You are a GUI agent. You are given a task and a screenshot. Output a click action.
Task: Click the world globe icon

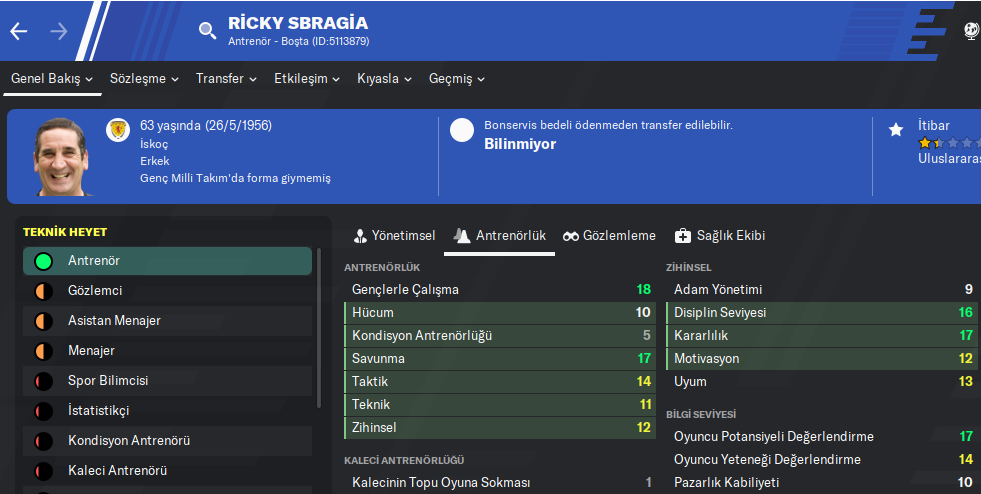pos(971,31)
